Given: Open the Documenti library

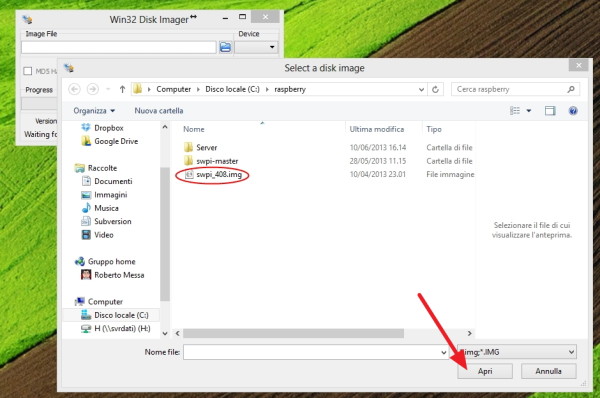Looking at the screenshot, I should click(113, 181).
